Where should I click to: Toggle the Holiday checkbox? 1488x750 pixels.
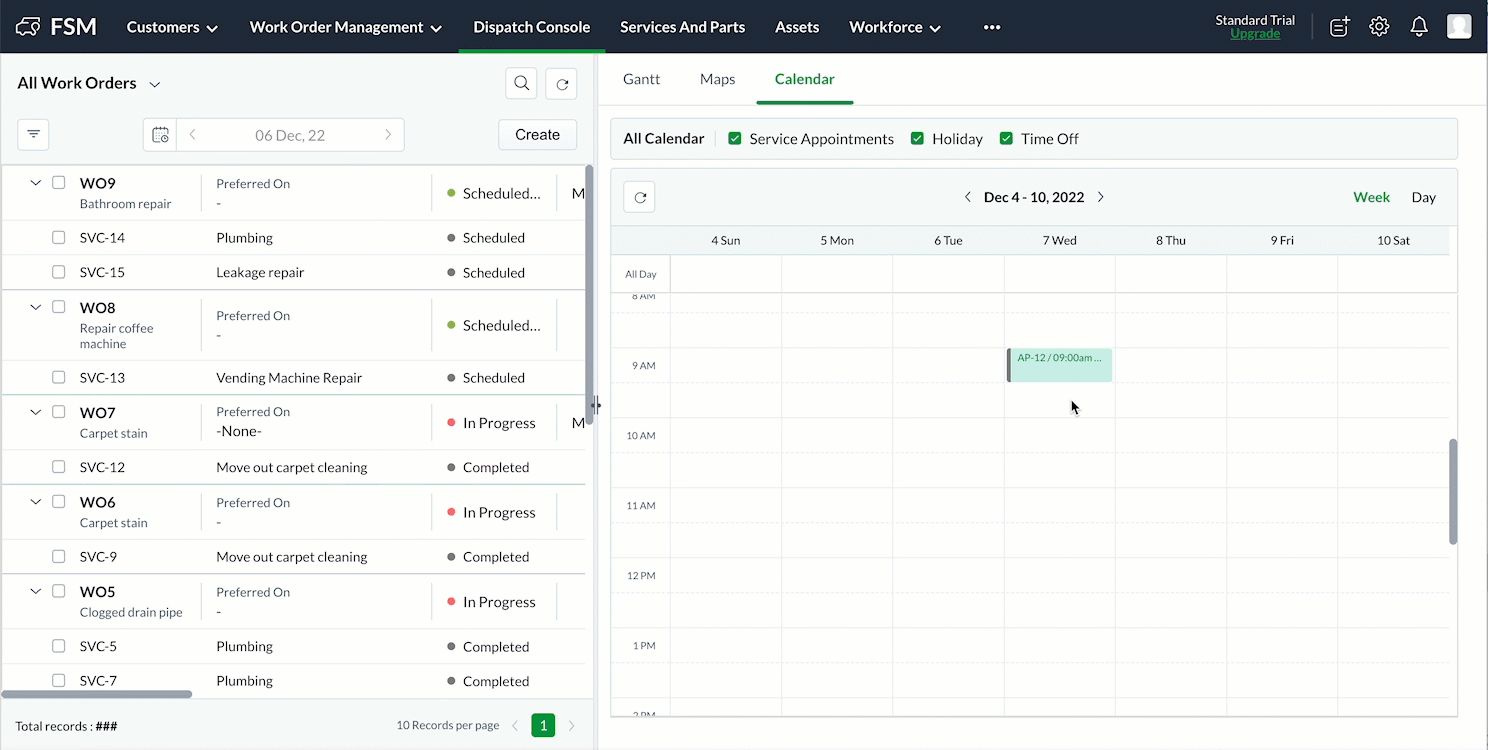point(917,139)
